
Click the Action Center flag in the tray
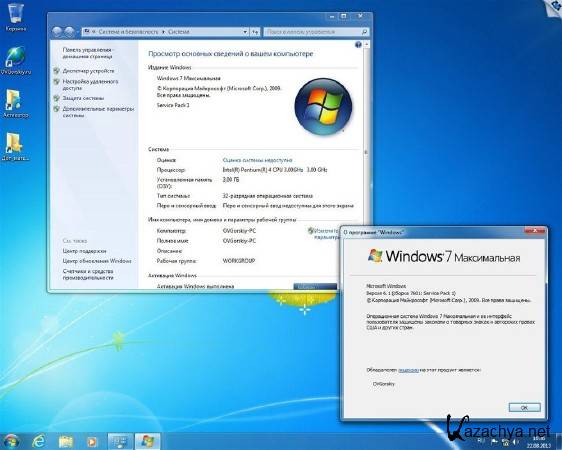494,441
